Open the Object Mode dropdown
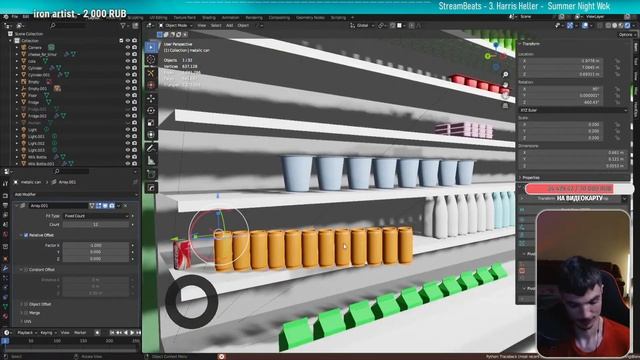This screenshot has height=360, width=640. pyautogui.click(x=176, y=26)
